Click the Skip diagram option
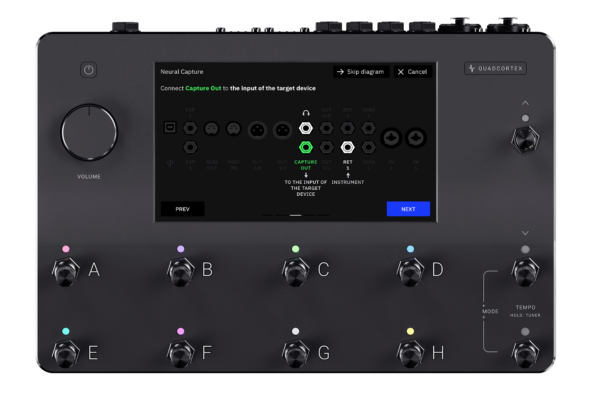The image size is (600, 403). 360,72
